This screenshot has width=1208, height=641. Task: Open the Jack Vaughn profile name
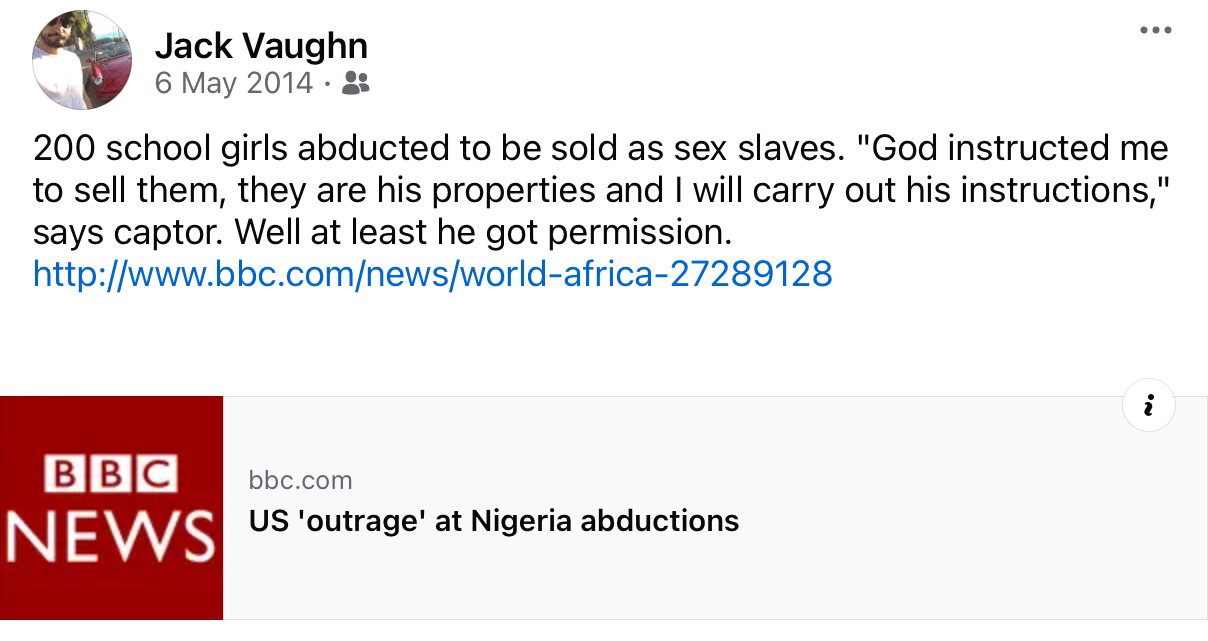click(x=261, y=45)
